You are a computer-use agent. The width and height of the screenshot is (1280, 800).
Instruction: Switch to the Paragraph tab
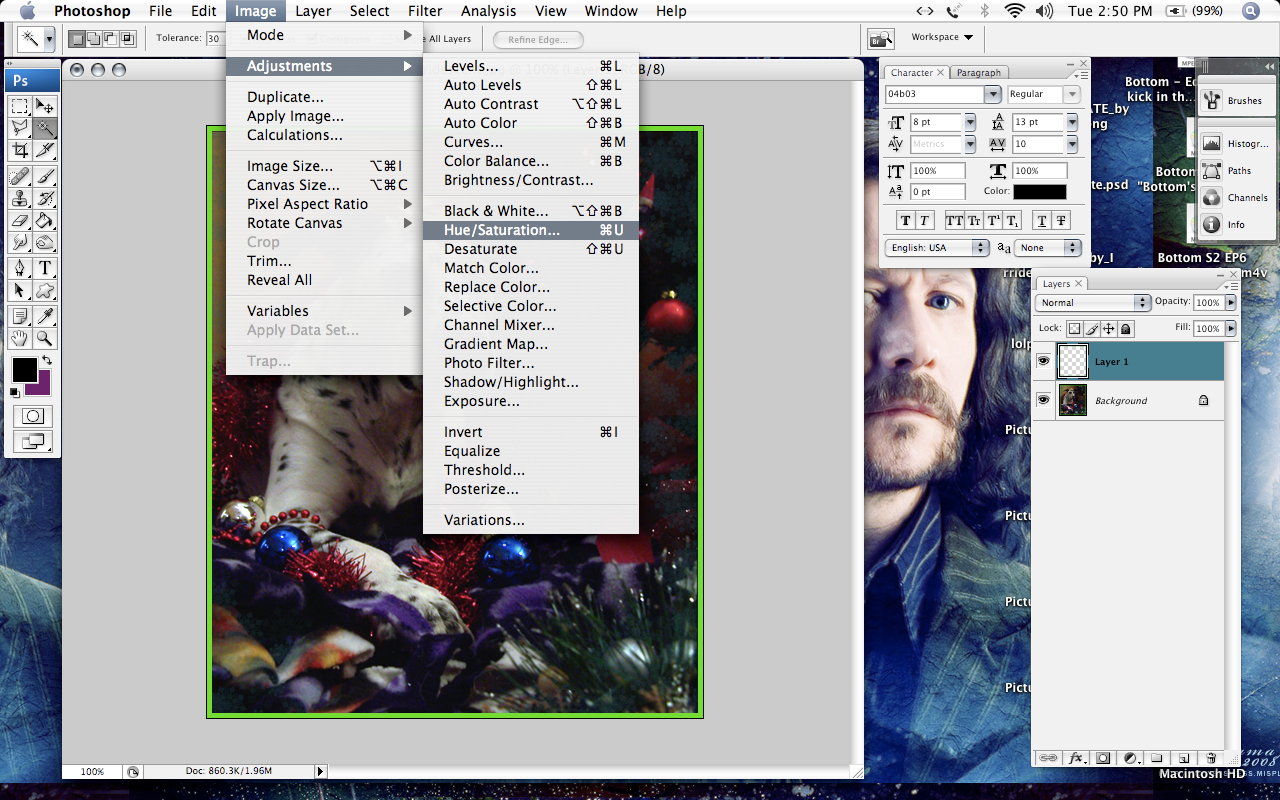pos(978,72)
